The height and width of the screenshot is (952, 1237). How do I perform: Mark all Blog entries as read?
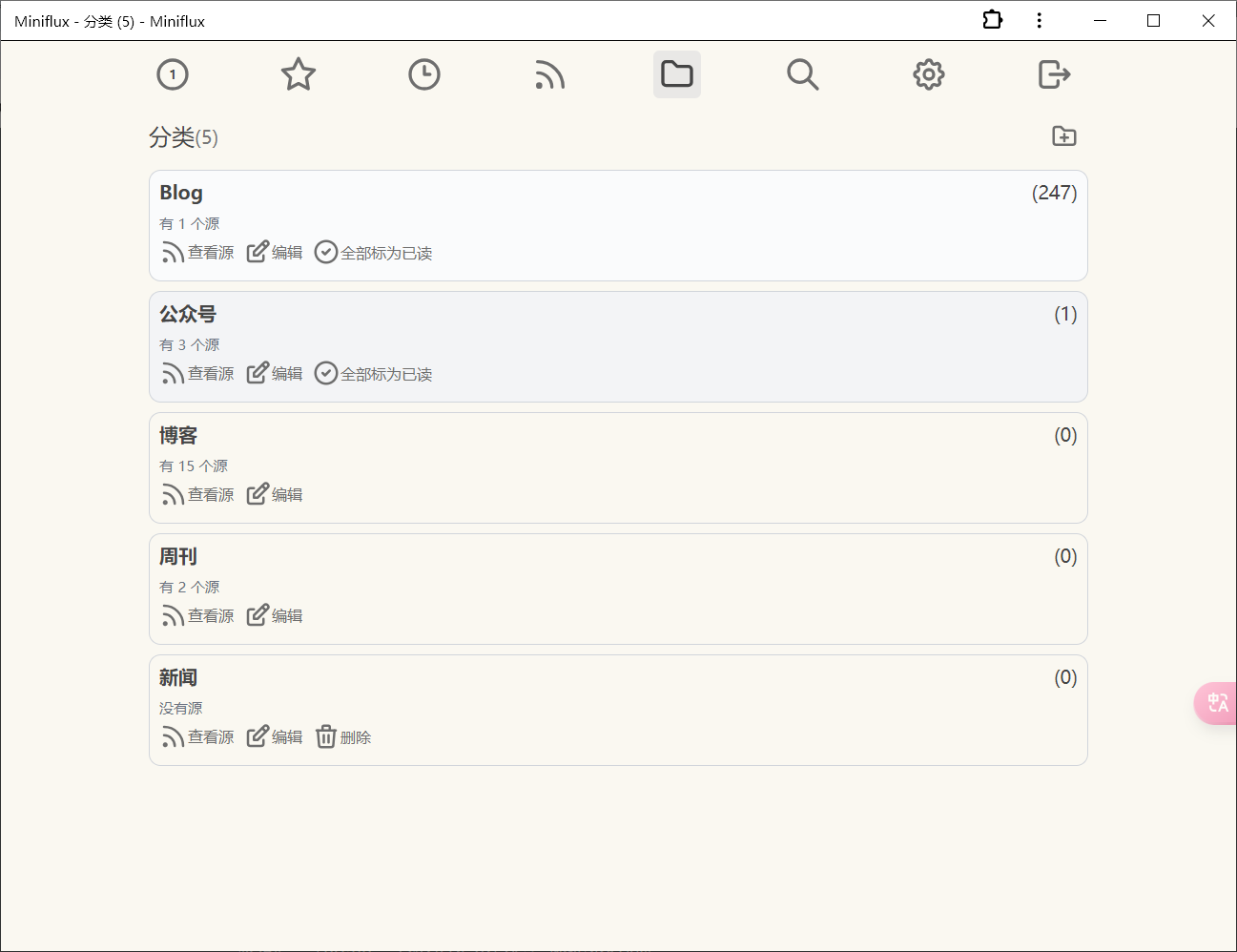tap(374, 252)
